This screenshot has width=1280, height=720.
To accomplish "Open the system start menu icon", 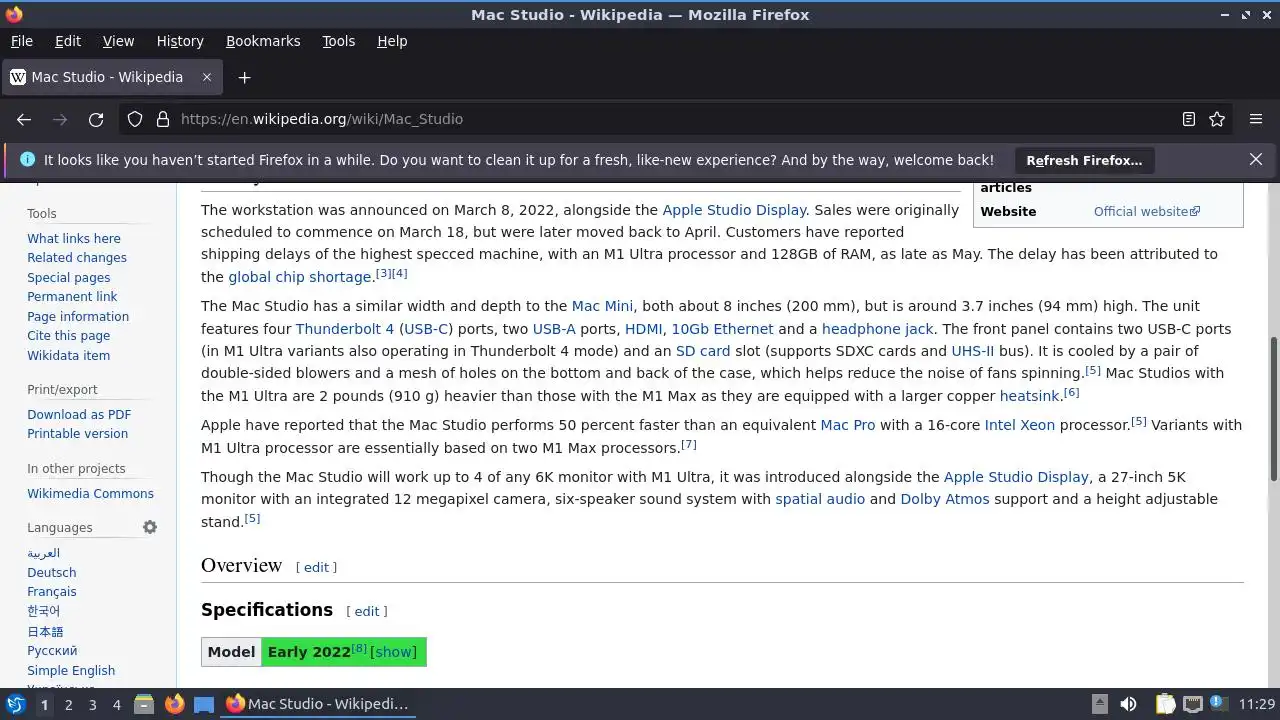I will (x=15, y=704).
